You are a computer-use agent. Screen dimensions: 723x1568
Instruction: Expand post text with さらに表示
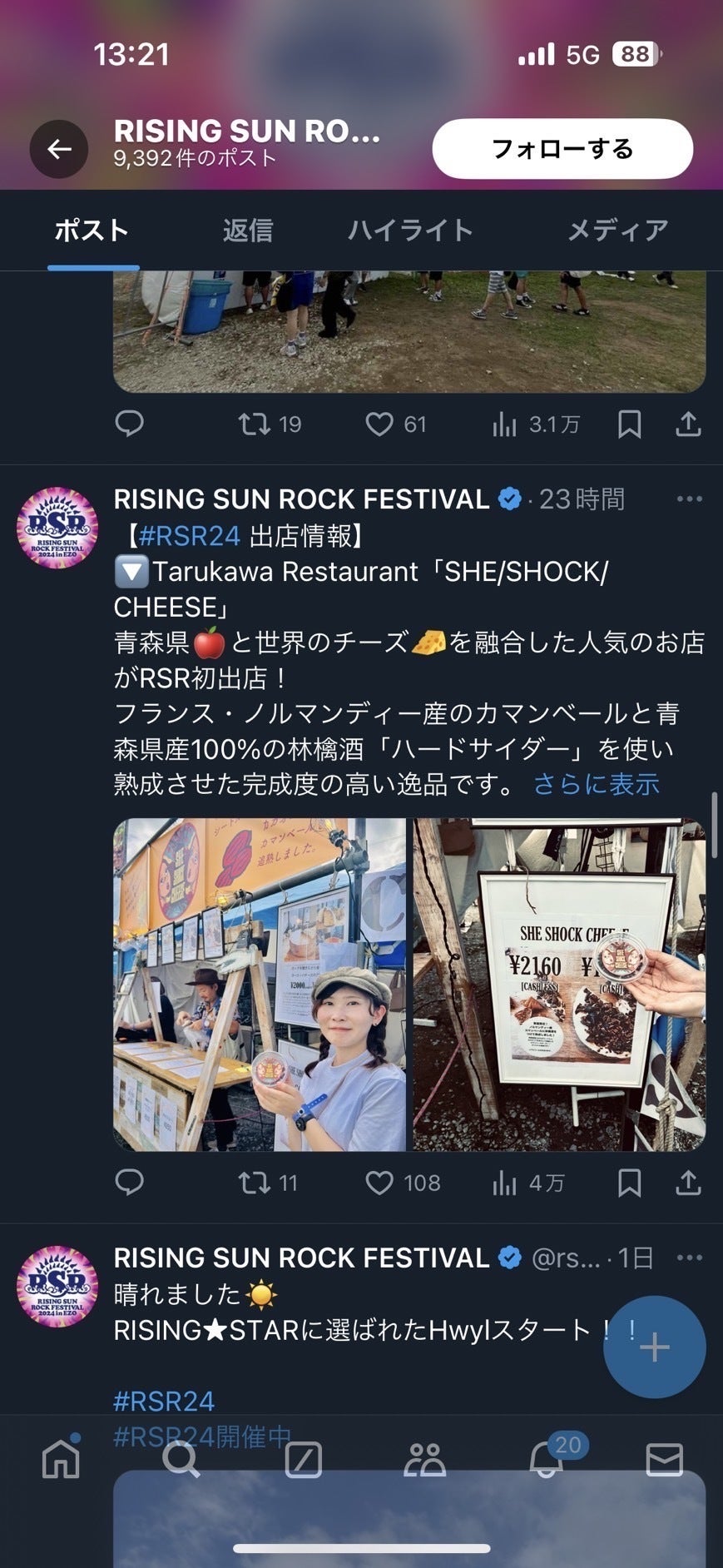click(x=597, y=784)
